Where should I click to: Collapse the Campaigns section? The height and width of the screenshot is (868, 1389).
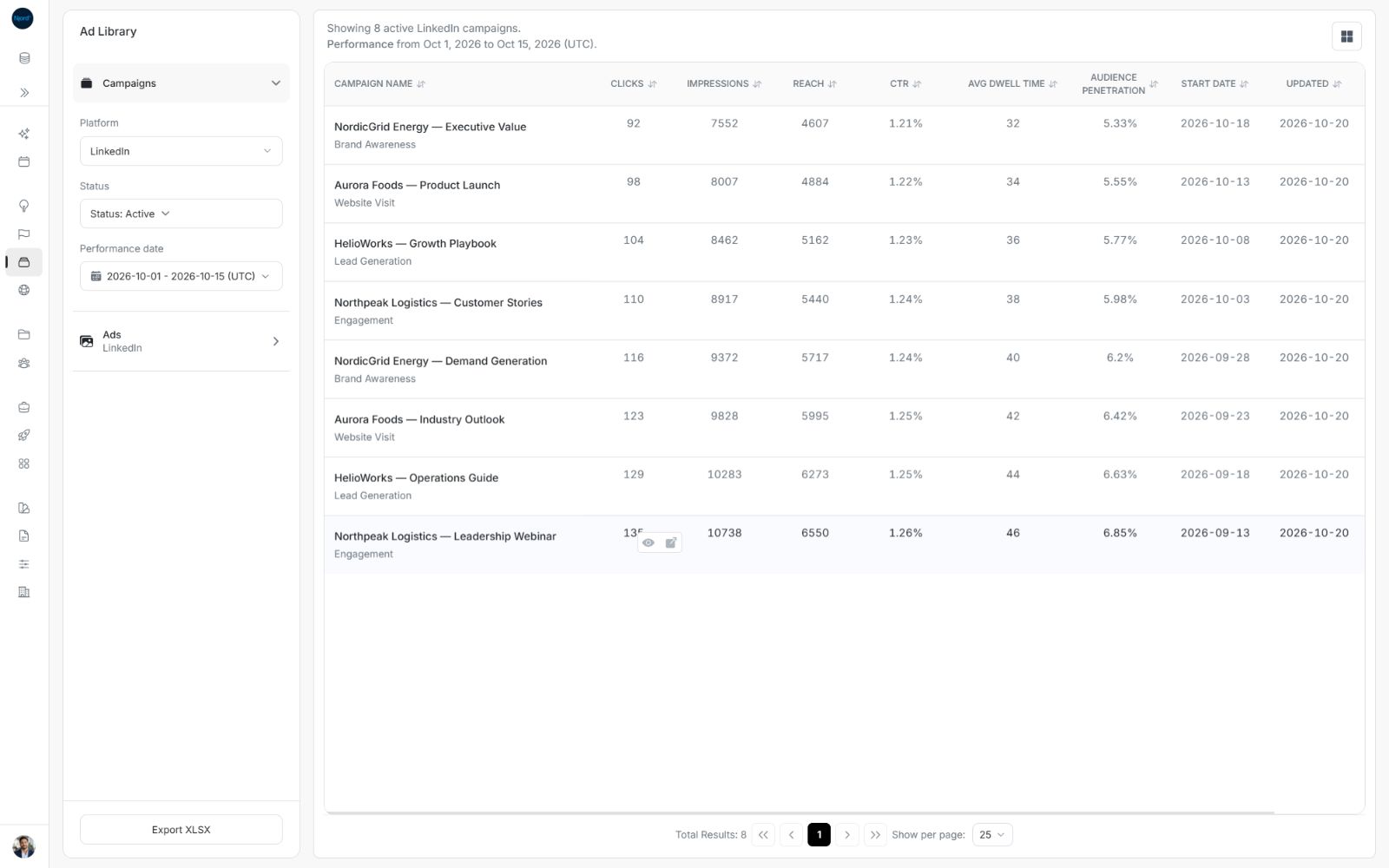click(x=181, y=83)
